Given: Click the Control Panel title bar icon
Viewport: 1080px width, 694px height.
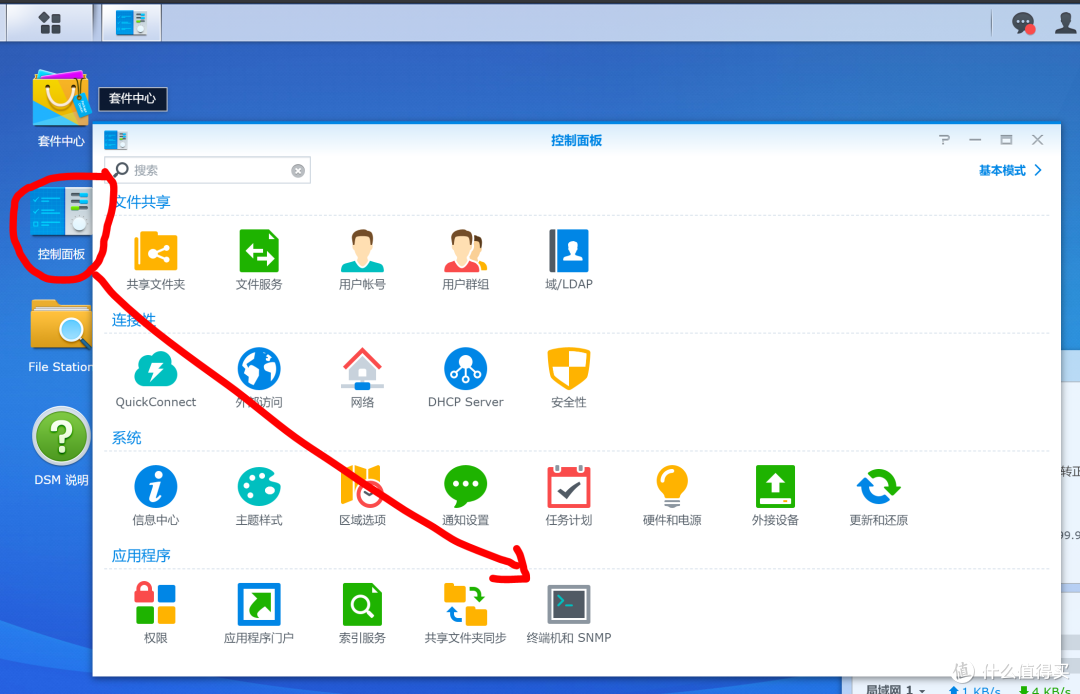Looking at the screenshot, I should click(x=116, y=140).
